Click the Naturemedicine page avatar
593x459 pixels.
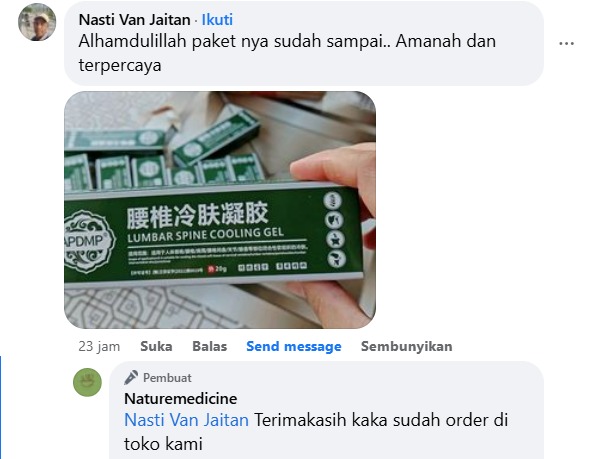coord(87,382)
